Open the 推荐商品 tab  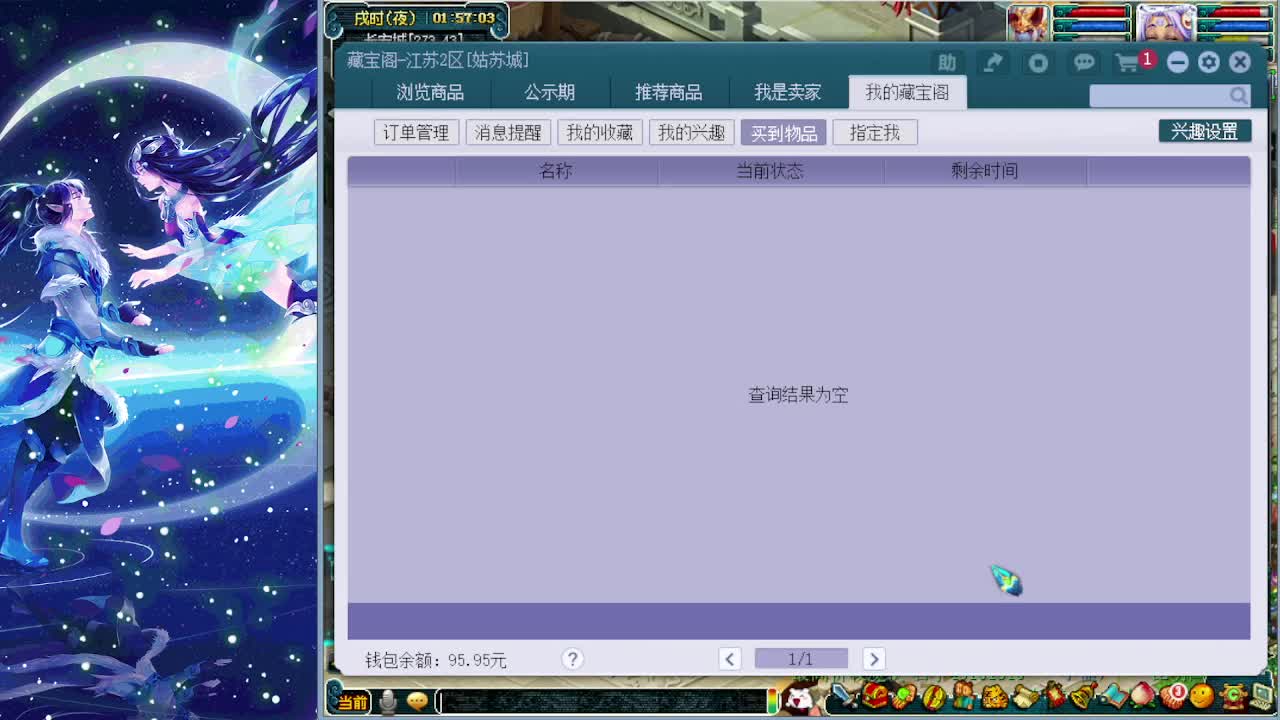click(x=669, y=92)
